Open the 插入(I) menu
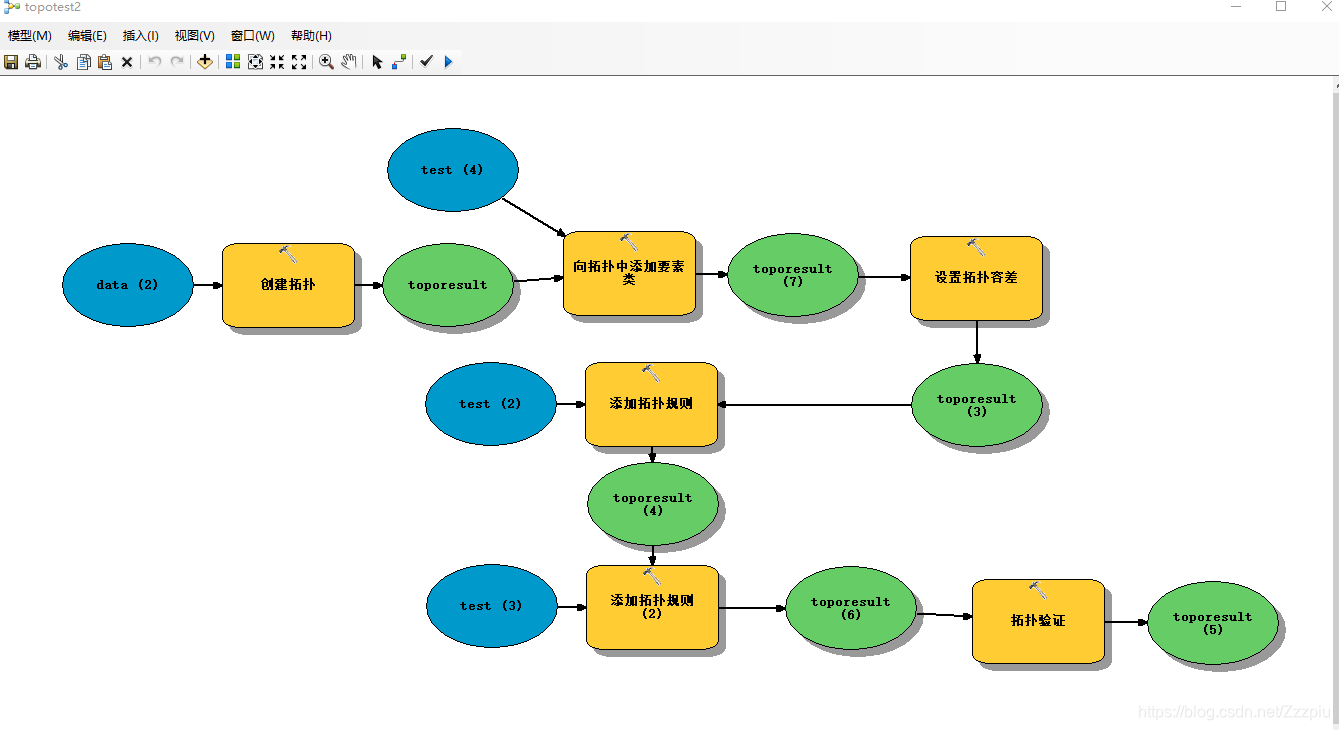 click(140, 36)
